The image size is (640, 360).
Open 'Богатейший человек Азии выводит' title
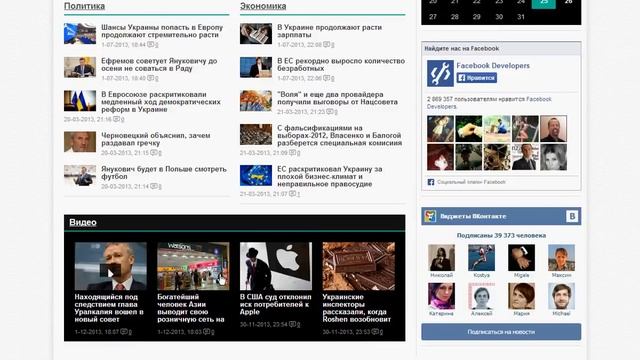(191, 308)
